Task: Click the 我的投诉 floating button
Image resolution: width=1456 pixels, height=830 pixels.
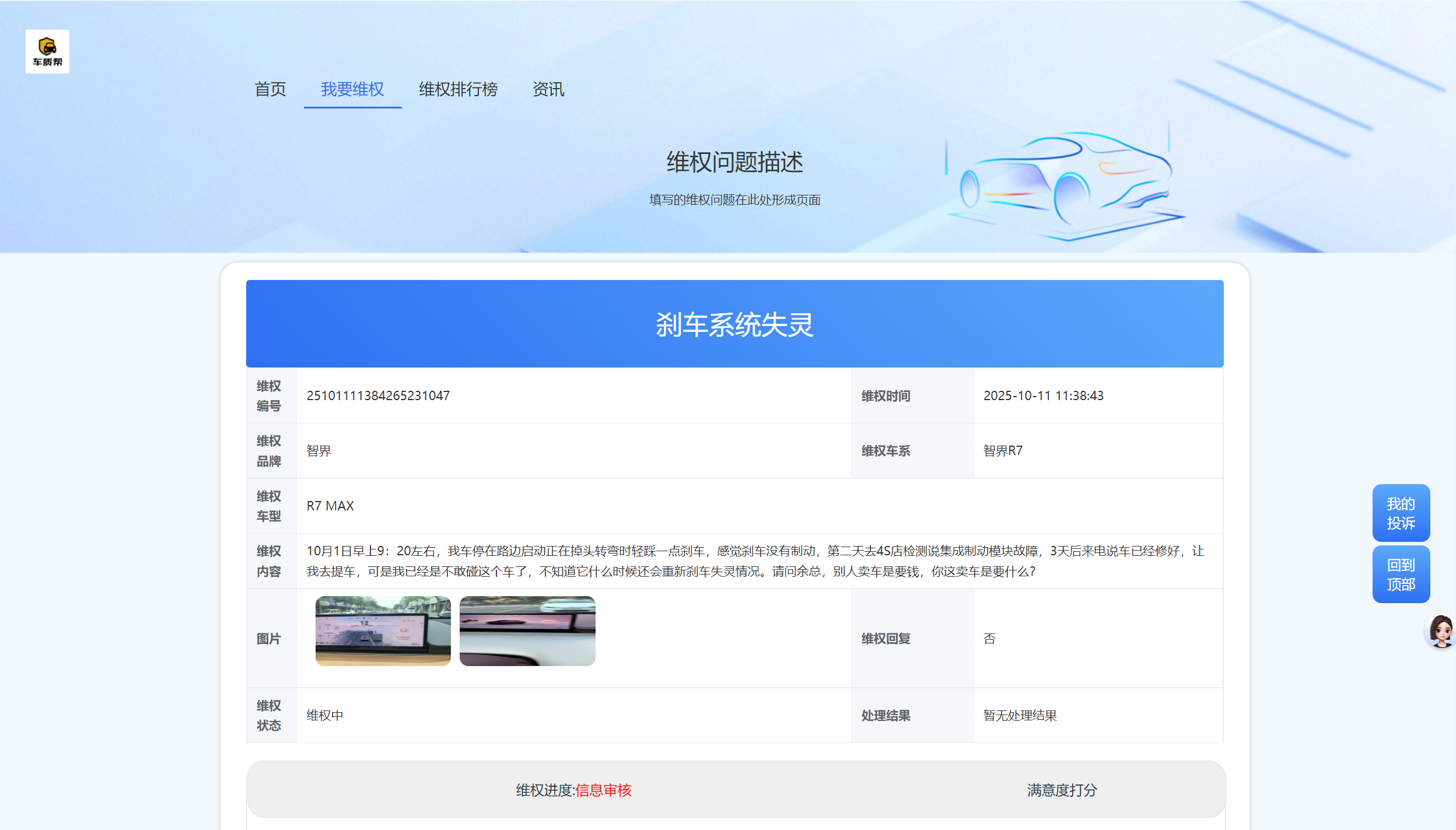Action: click(x=1401, y=513)
